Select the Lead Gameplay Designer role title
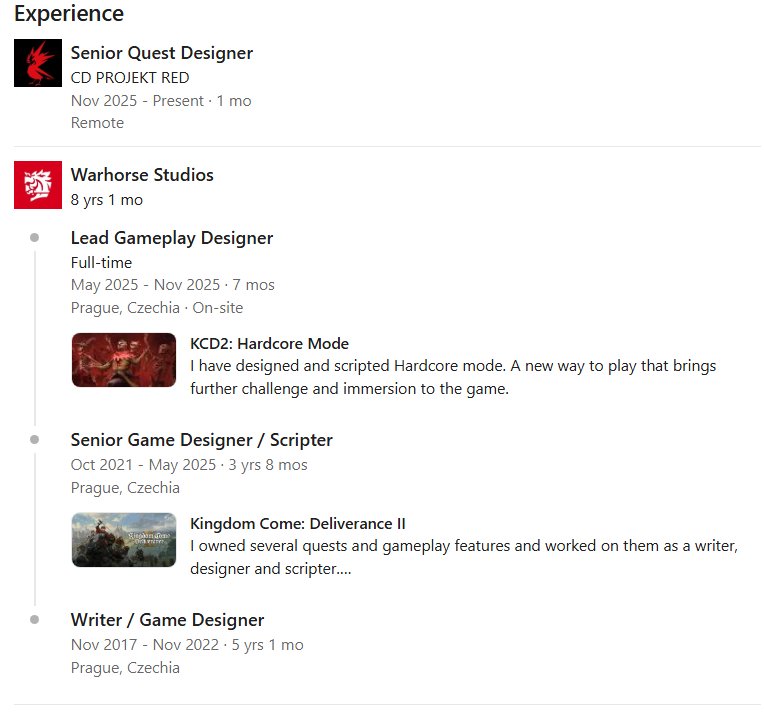The image size is (764, 714). click(172, 238)
